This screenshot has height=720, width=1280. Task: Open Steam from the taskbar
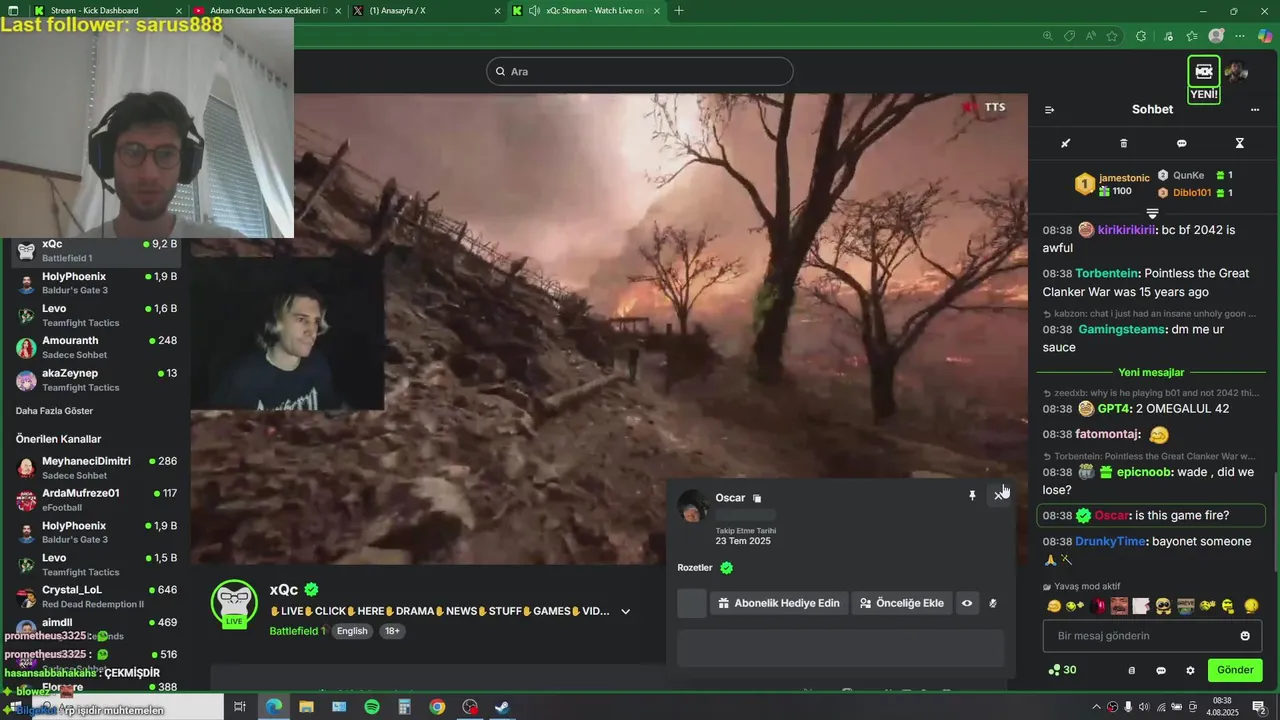(502, 707)
